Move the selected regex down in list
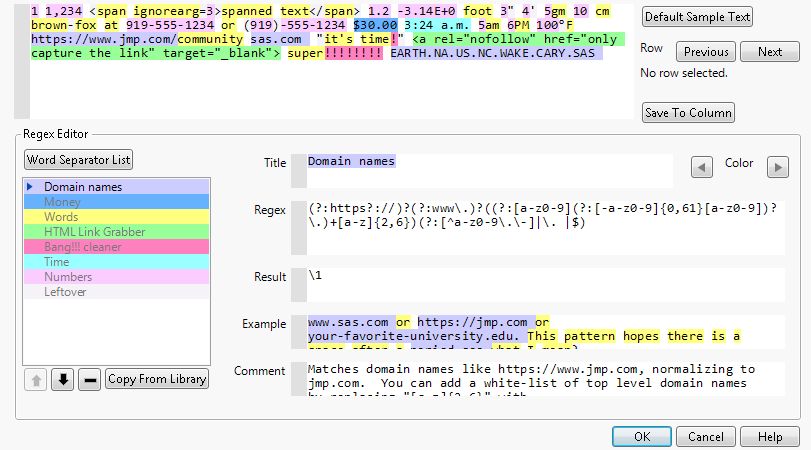This screenshot has width=811, height=450. pos(62,379)
